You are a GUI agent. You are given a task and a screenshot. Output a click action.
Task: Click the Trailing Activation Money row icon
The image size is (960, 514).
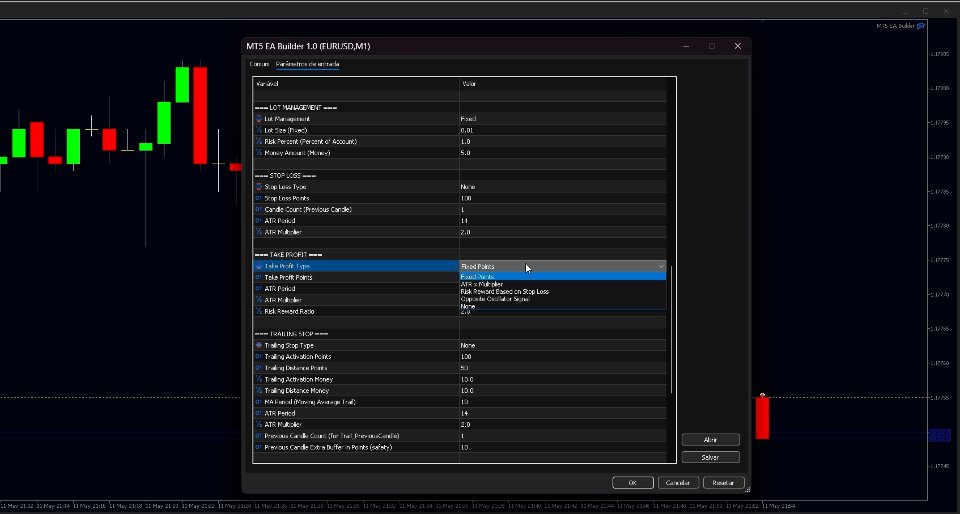[x=258, y=379]
